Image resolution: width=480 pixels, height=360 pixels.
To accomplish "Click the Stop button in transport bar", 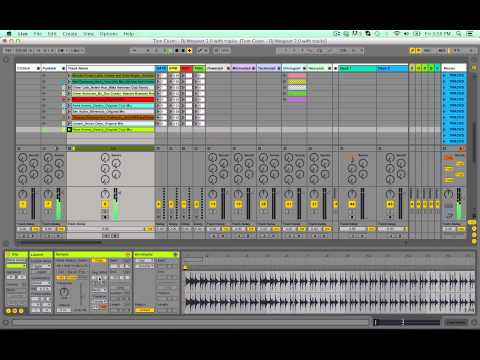I will coord(177,51).
